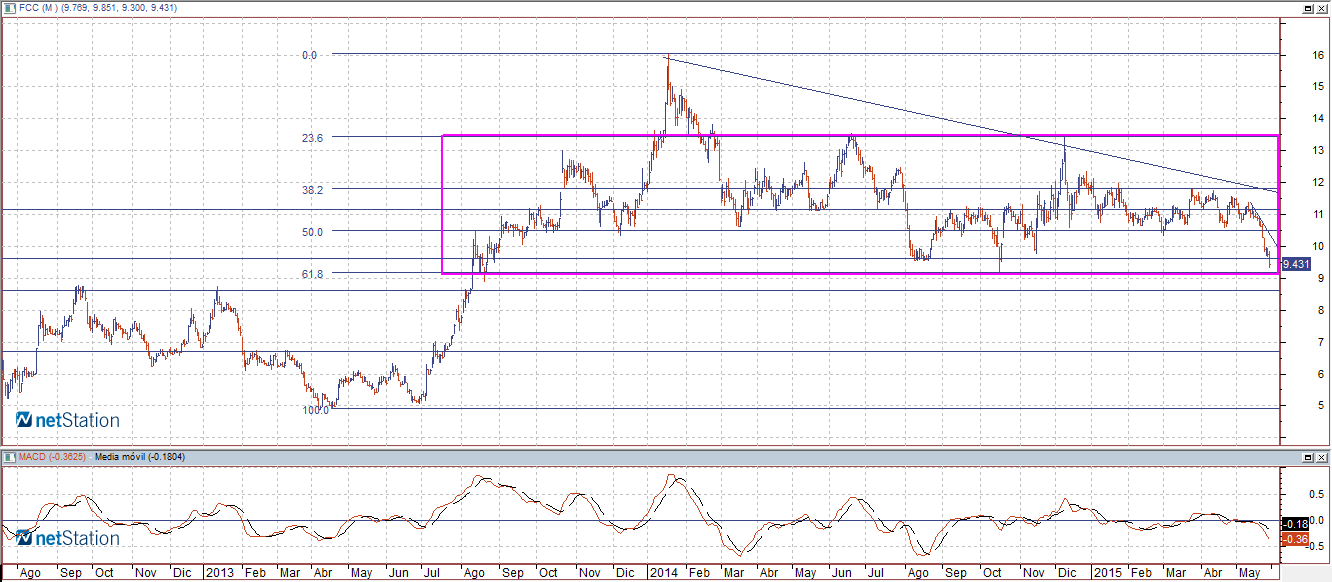Select the 38.2 Fibonacci level label
Image resolution: width=1332 pixels, height=582 pixels.
[313, 189]
